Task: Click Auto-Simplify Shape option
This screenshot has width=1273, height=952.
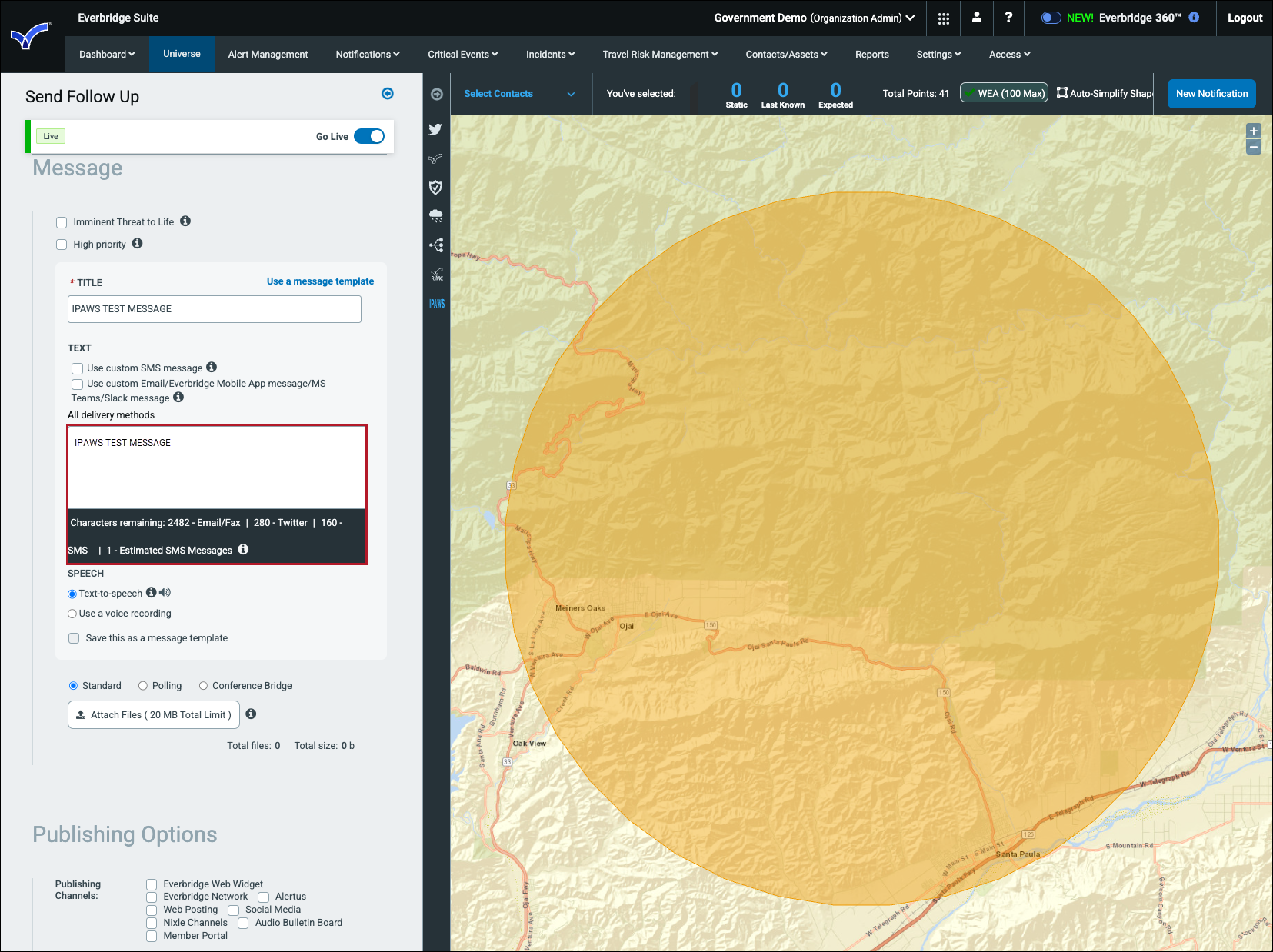Action: (x=1105, y=94)
